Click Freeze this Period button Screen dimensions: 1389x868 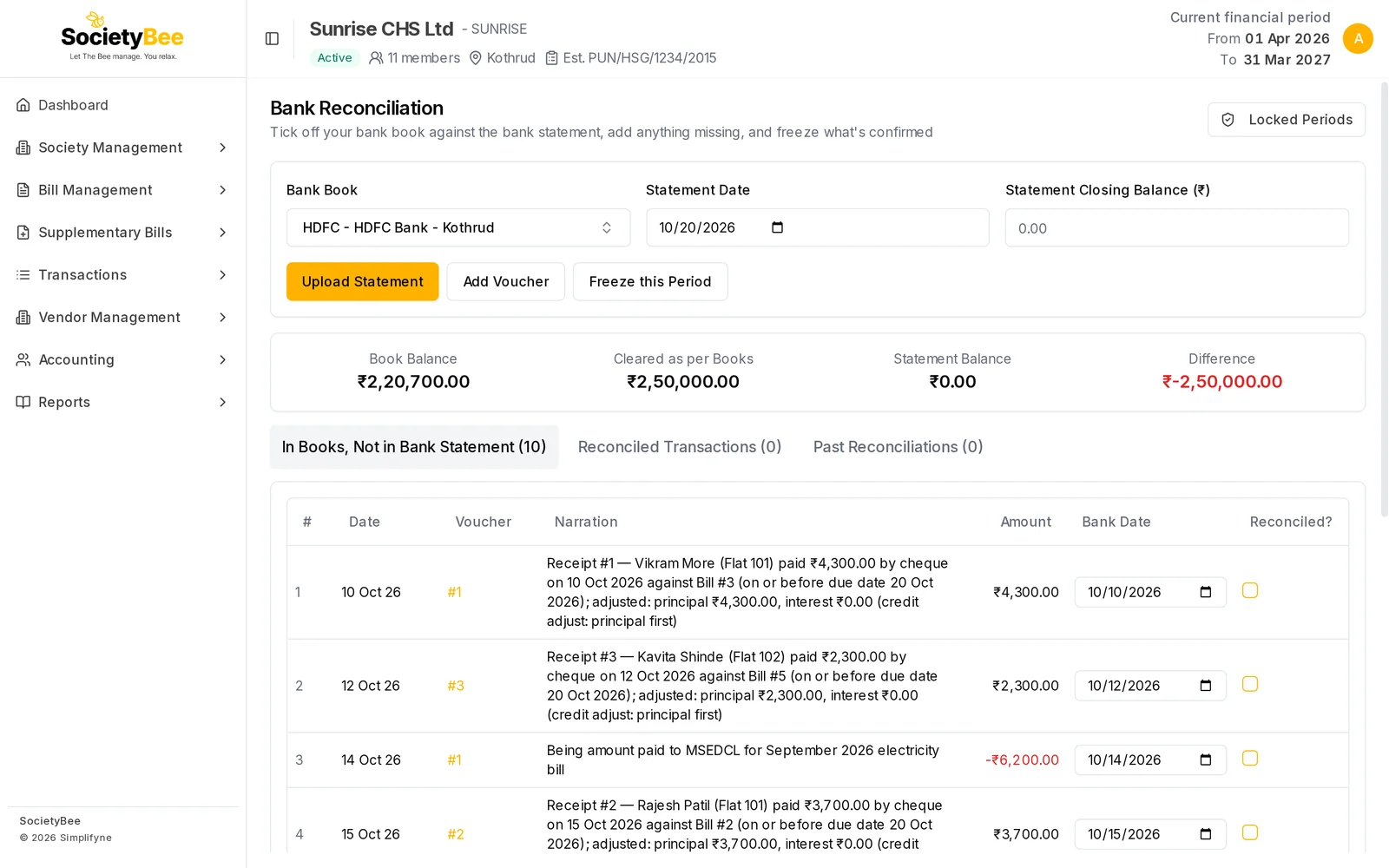click(x=650, y=282)
